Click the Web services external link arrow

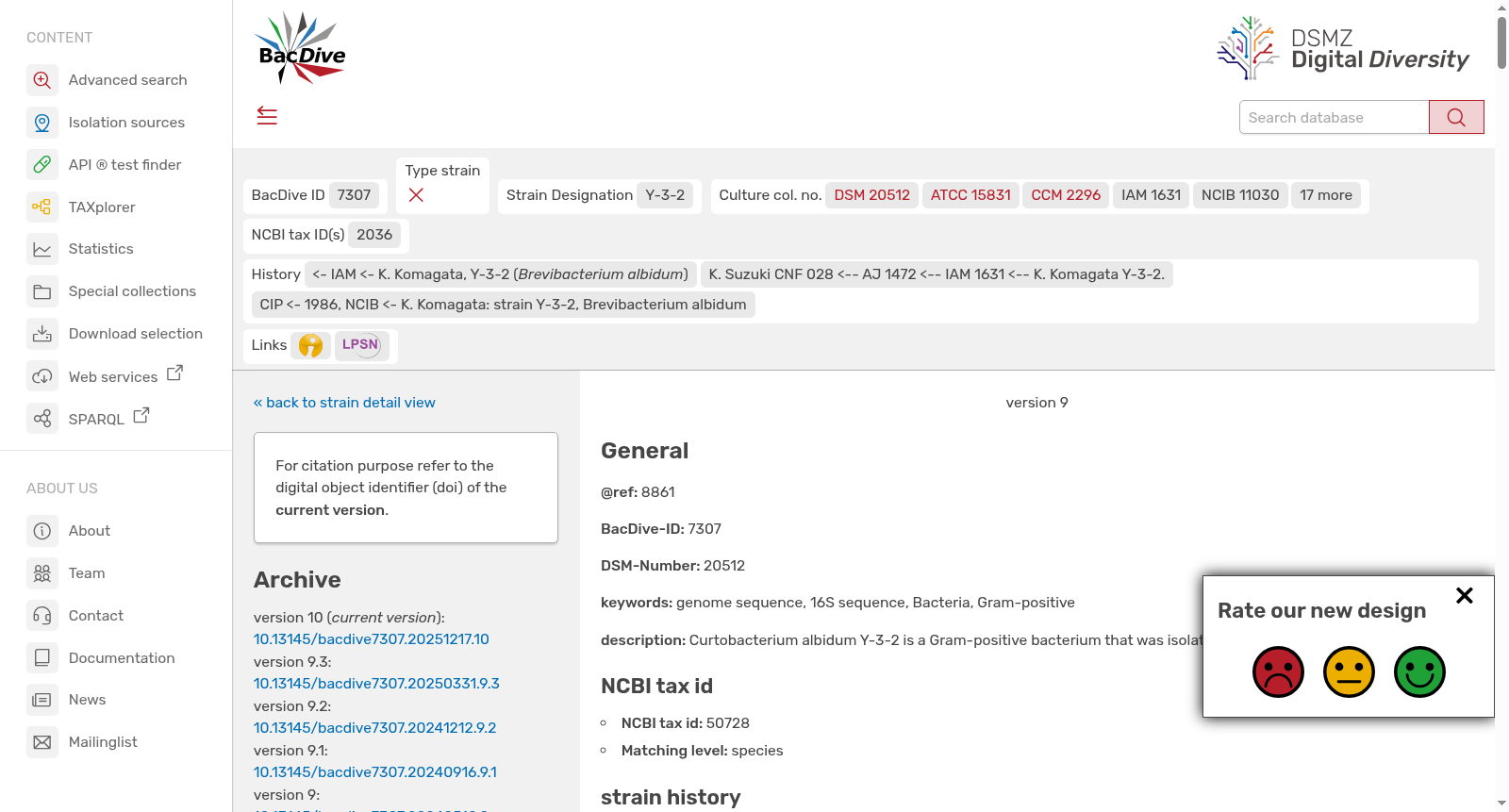(174, 373)
